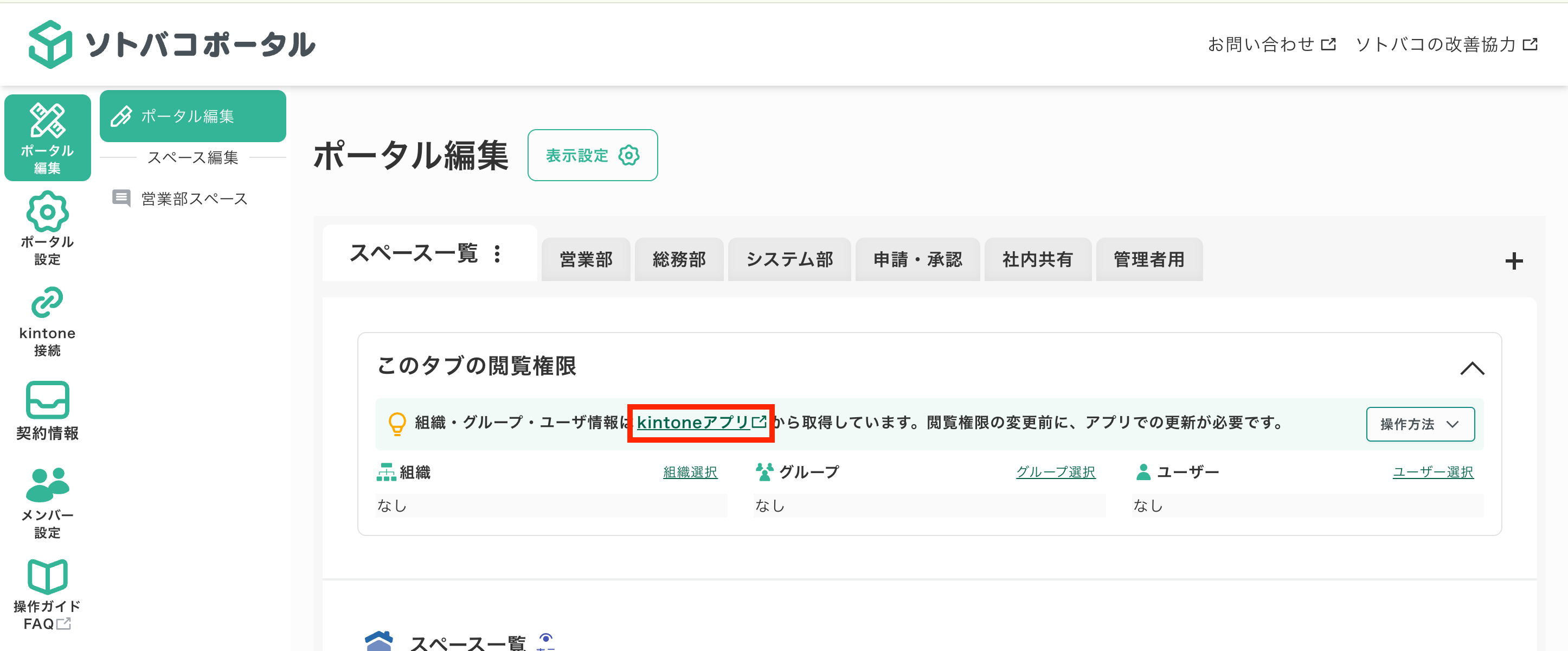Open kintone接続 chain link icon
The width and height of the screenshot is (1568, 651).
point(47,303)
